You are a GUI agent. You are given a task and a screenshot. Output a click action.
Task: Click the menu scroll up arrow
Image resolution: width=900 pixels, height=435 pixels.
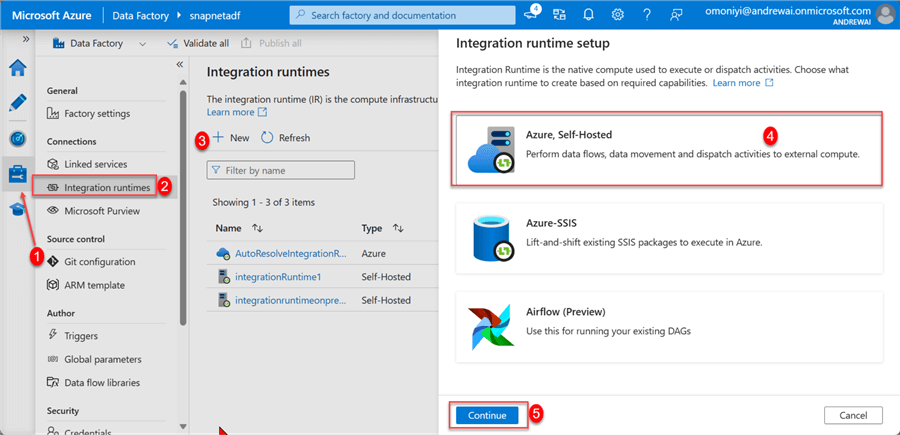(x=183, y=82)
